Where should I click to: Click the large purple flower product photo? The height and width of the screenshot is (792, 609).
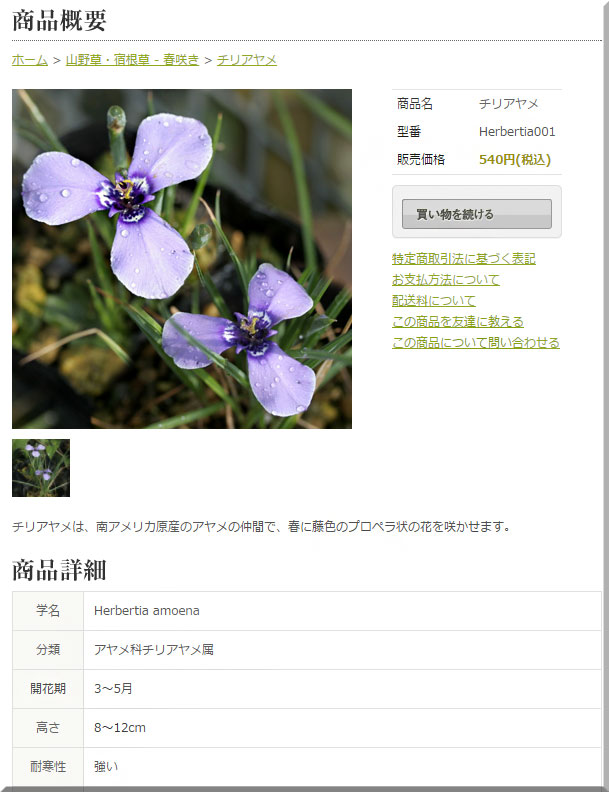pos(182,259)
